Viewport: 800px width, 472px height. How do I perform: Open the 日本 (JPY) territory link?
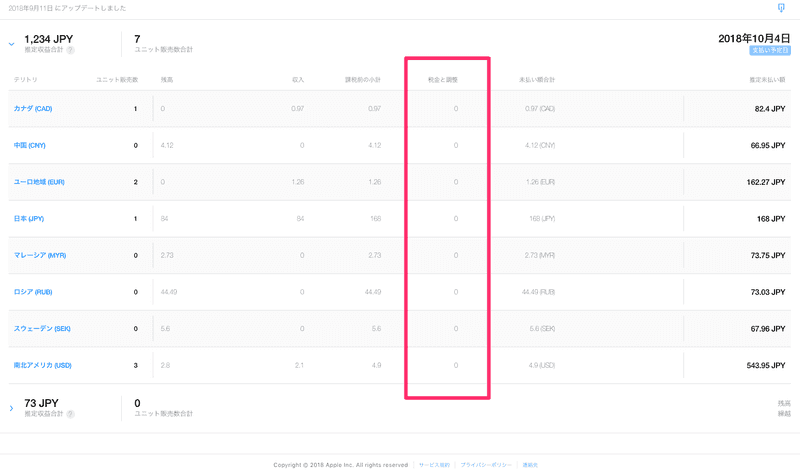(x=29, y=219)
